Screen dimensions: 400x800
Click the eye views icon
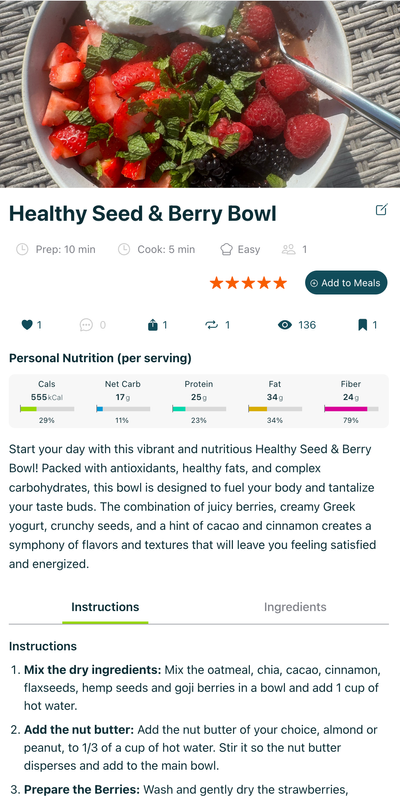click(x=285, y=325)
